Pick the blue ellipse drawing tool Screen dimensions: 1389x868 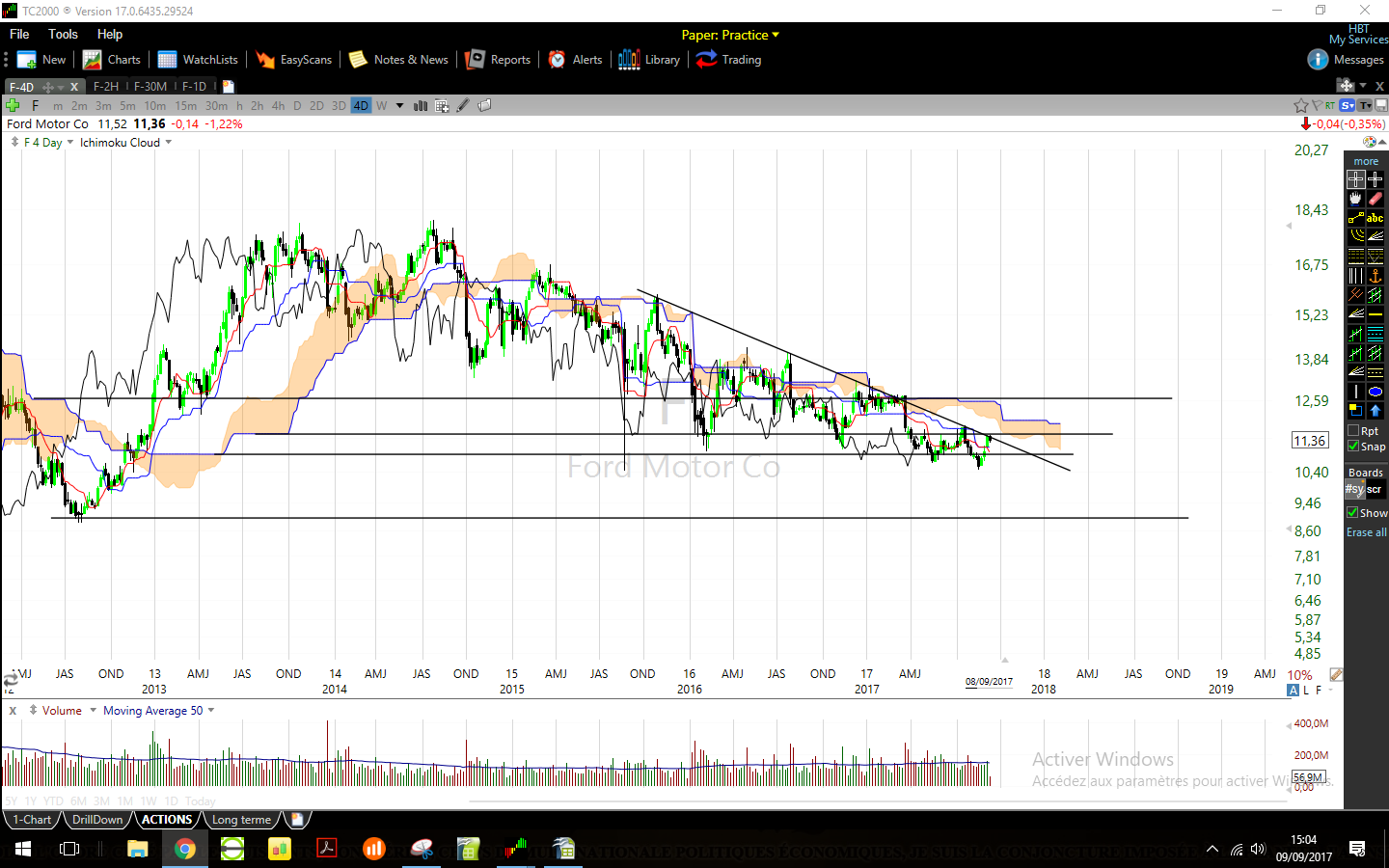(x=1375, y=392)
